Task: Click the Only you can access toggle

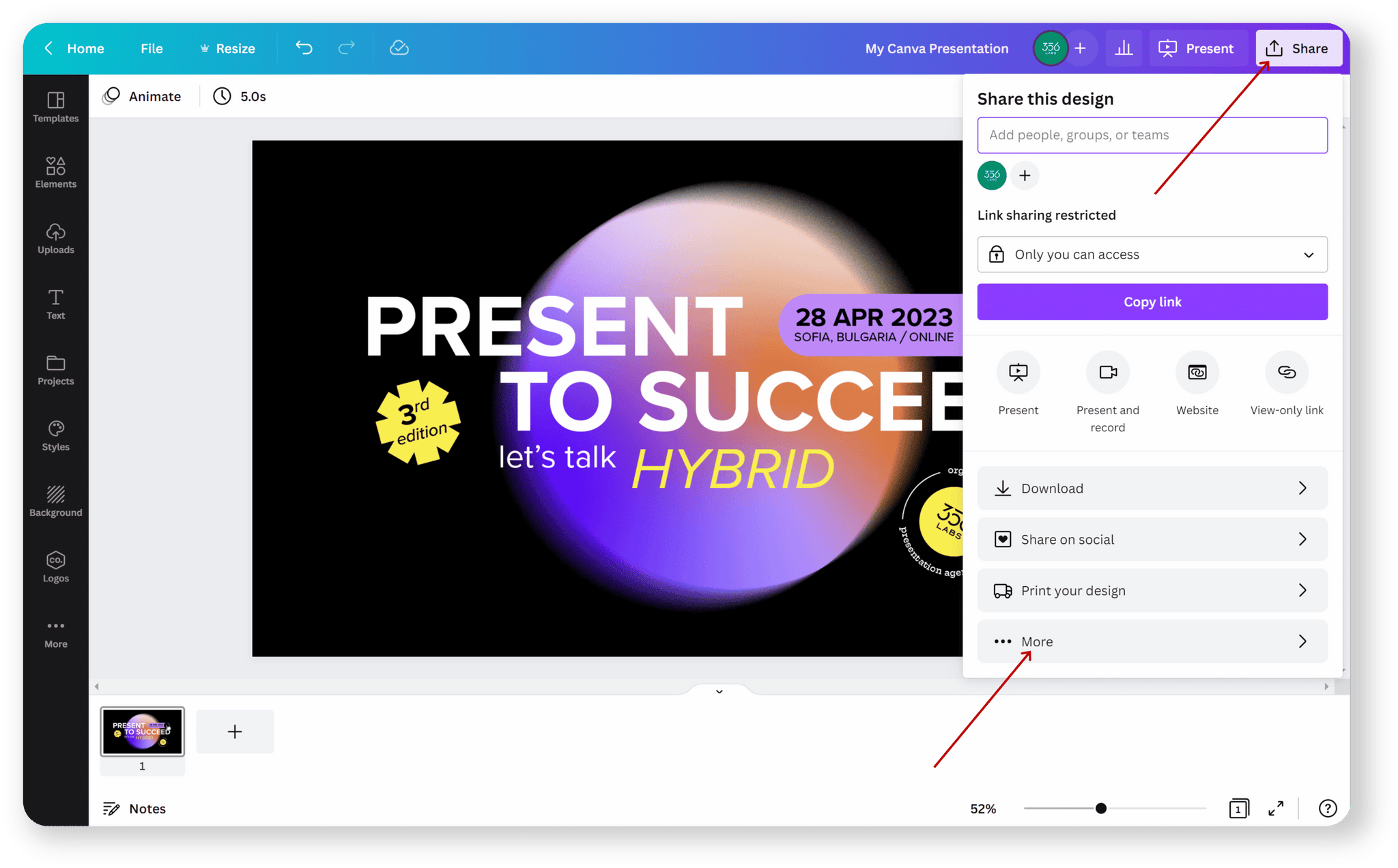Action: (x=1152, y=253)
